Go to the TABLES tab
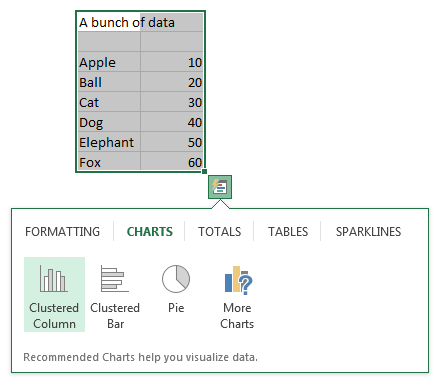 tap(288, 231)
